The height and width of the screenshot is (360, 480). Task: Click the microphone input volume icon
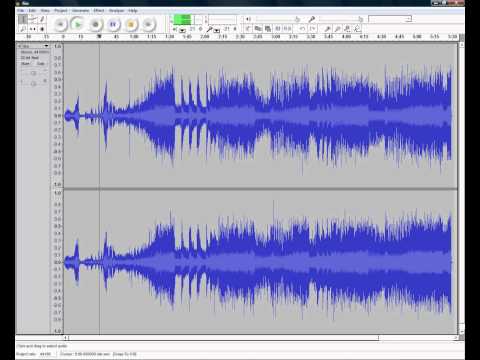coord(312,19)
